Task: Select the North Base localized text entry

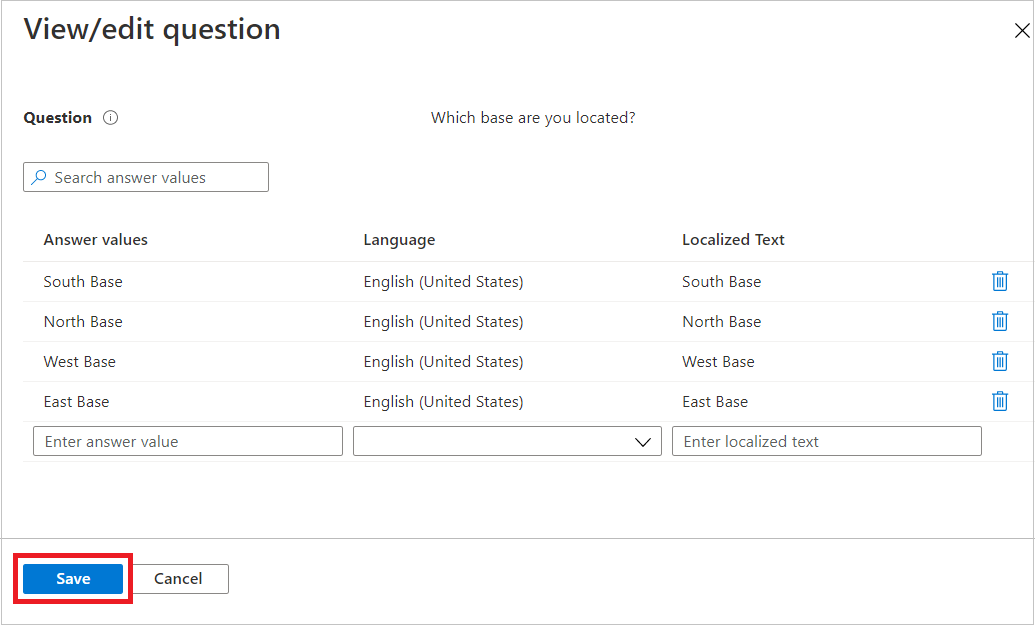Action: [721, 321]
